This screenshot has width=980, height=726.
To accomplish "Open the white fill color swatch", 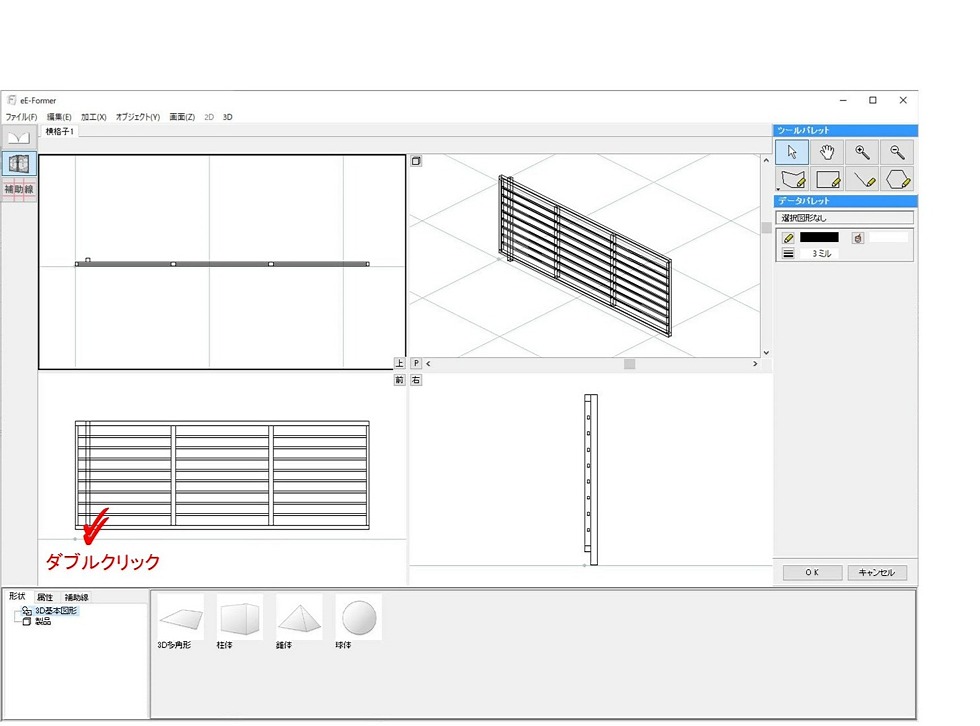I will [x=889, y=237].
